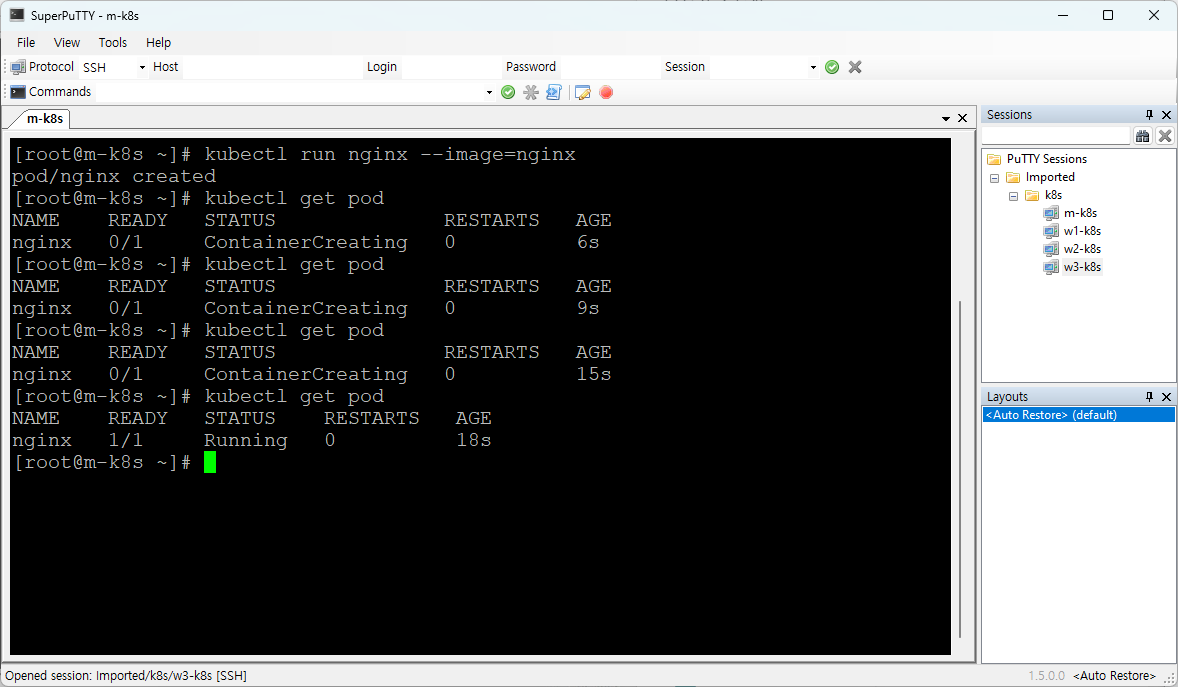Screen dimensions: 1178x687
Task: Open the tab list dropdown arrow
Action: 946,119
